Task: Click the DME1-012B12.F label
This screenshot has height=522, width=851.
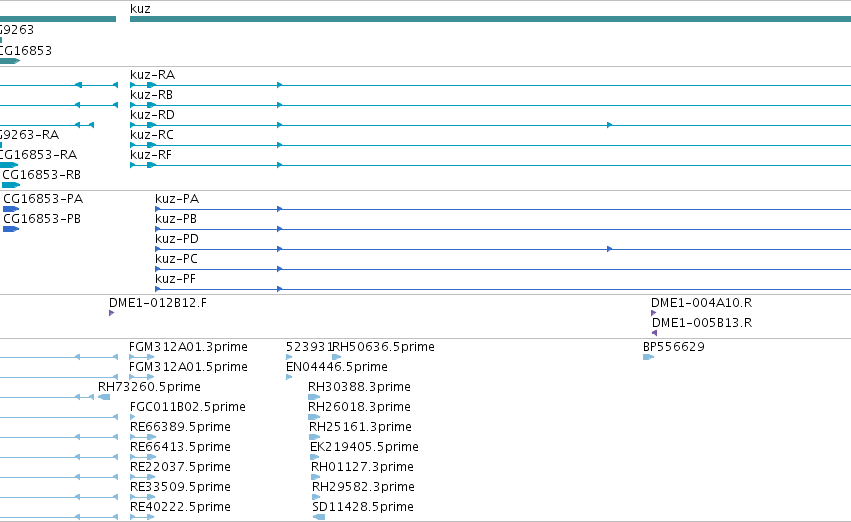Action: point(158,303)
